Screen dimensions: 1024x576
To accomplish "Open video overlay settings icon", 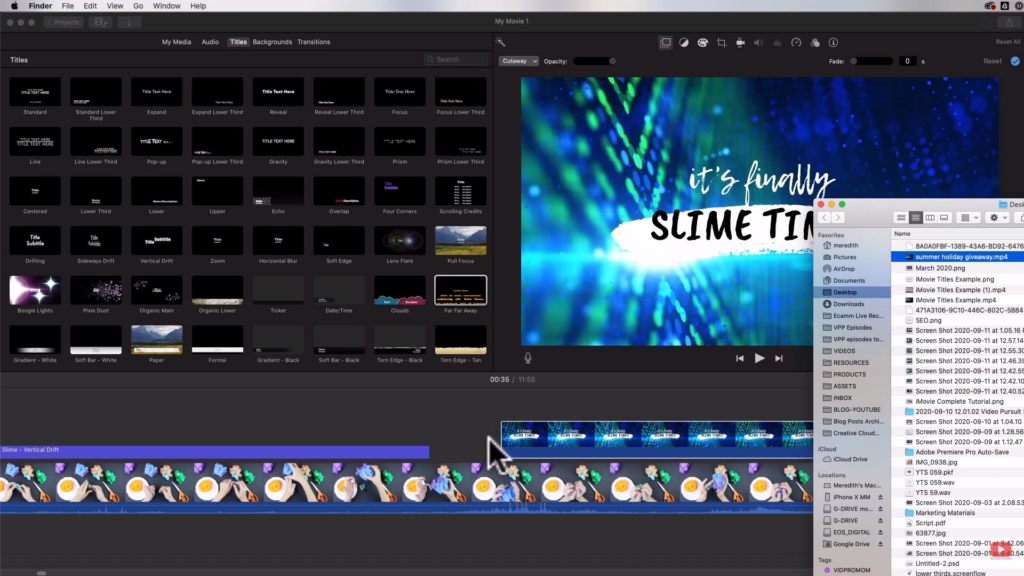I will pos(665,42).
